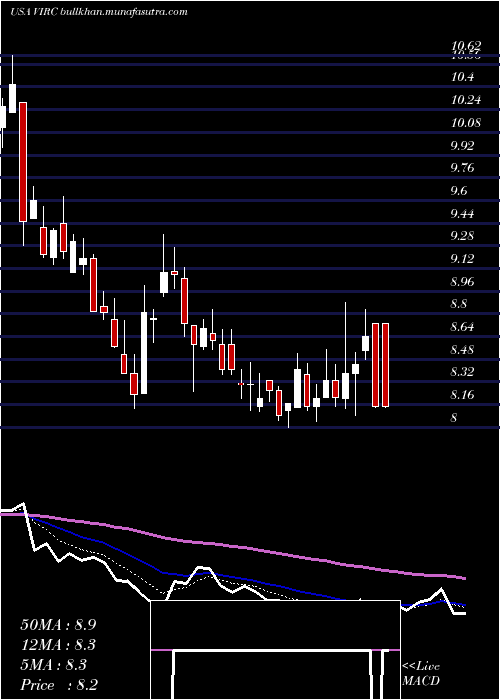
Task: Click the 8.32 price axis label
Action: coord(462,372)
